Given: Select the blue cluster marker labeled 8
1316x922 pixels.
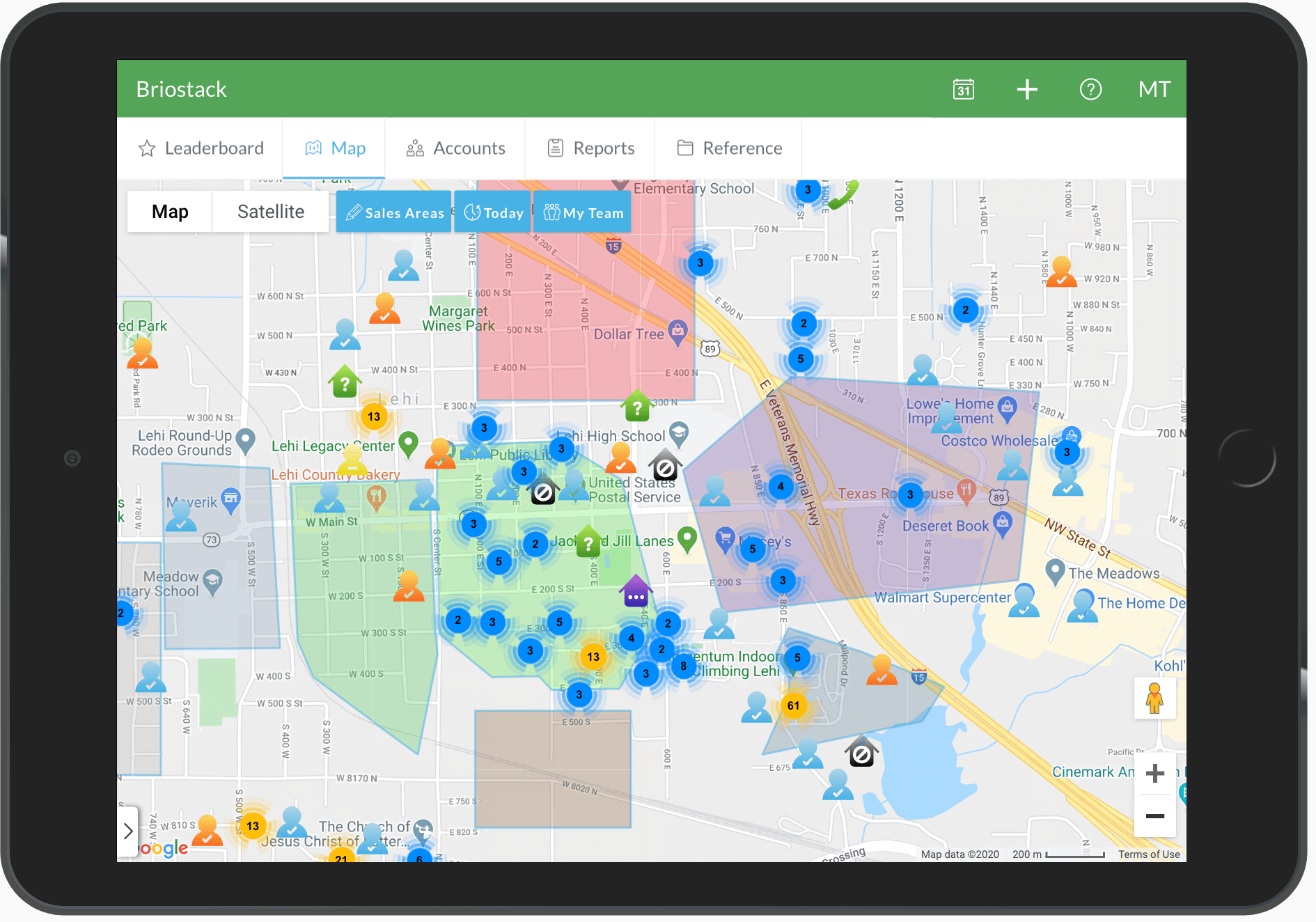Looking at the screenshot, I should [683, 666].
